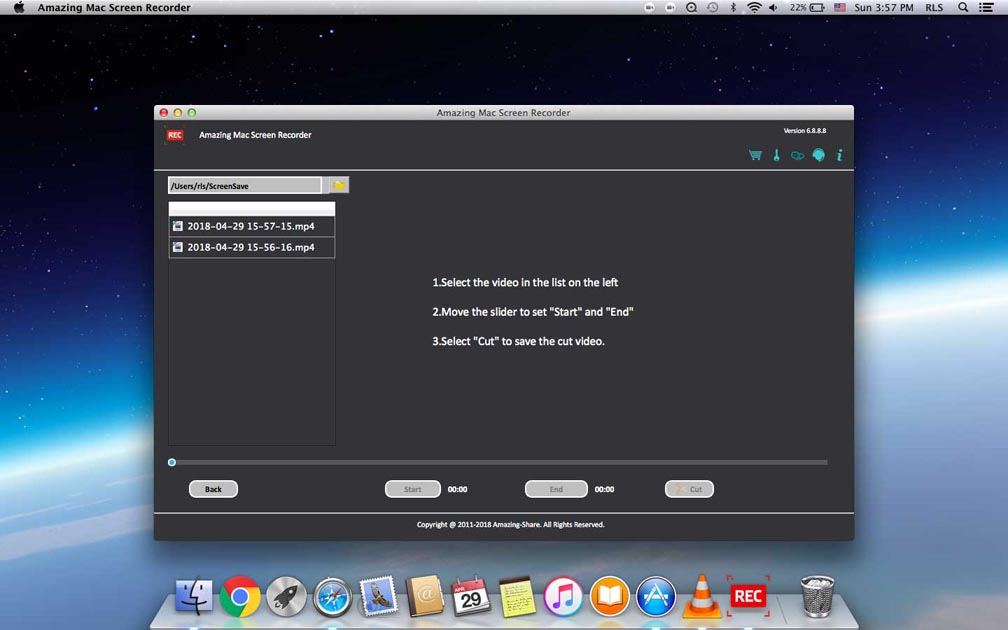Image resolution: width=1008 pixels, height=630 pixels.
Task: Click the US flag input source icon
Action: point(840,8)
